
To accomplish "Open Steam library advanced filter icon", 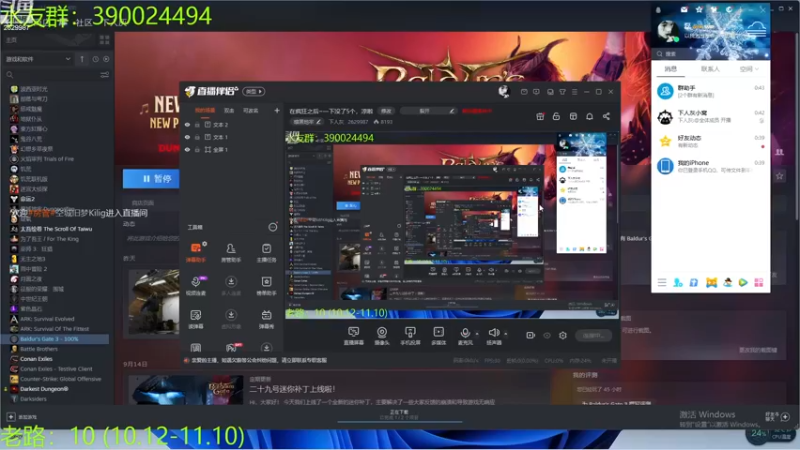I will (x=105, y=75).
